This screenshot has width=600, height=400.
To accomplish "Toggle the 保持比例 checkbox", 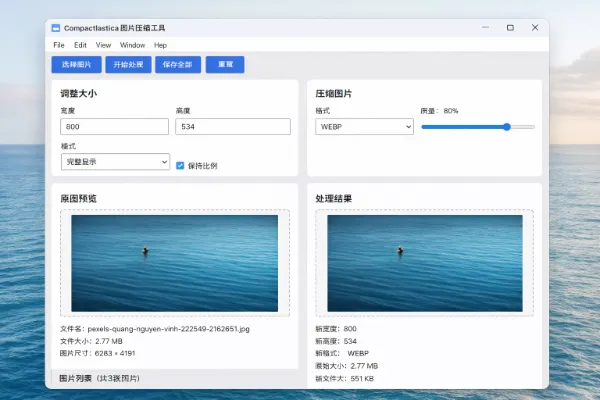I will click(x=180, y=165).
